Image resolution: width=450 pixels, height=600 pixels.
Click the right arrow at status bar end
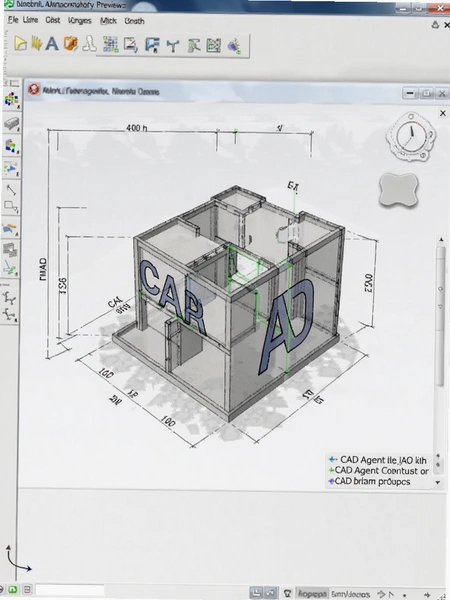pos(427,595)
